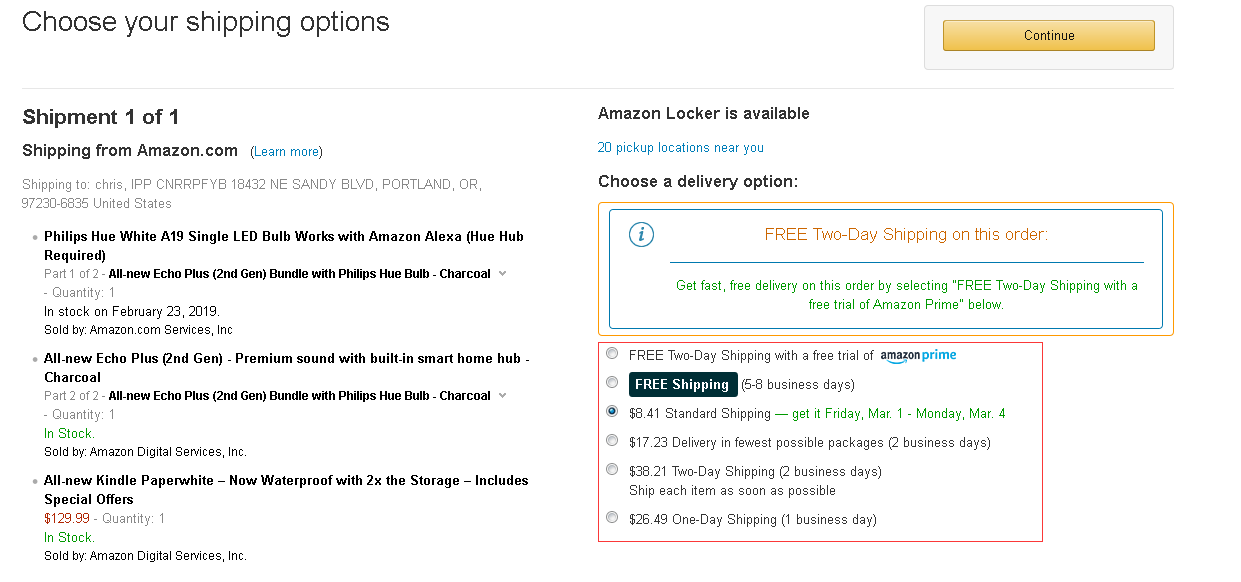Image resolution: width=1241 pixels, height=582 pixels.
Task: Click the Part 2 of 2 bundle name
Action: click(x=299, y=396)
